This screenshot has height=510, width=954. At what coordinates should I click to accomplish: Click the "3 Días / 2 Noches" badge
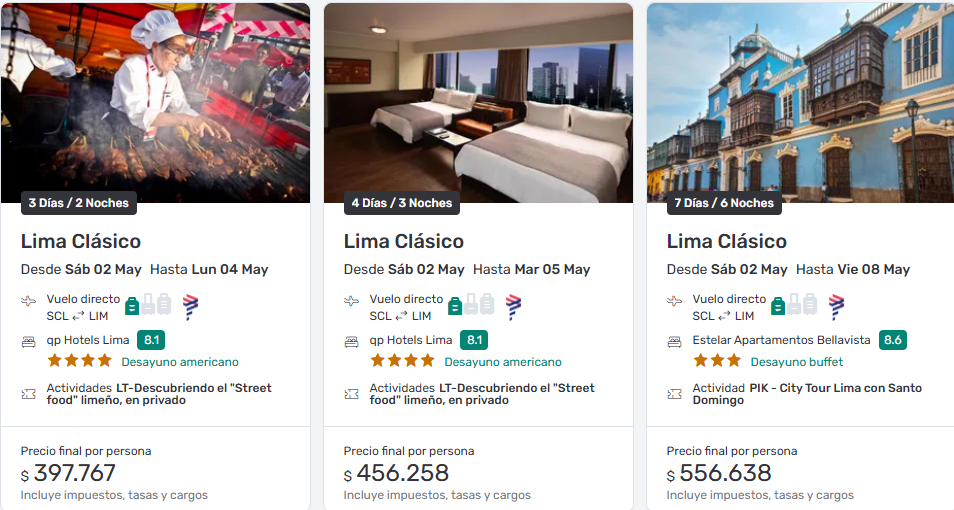click(x=78, y=203)
